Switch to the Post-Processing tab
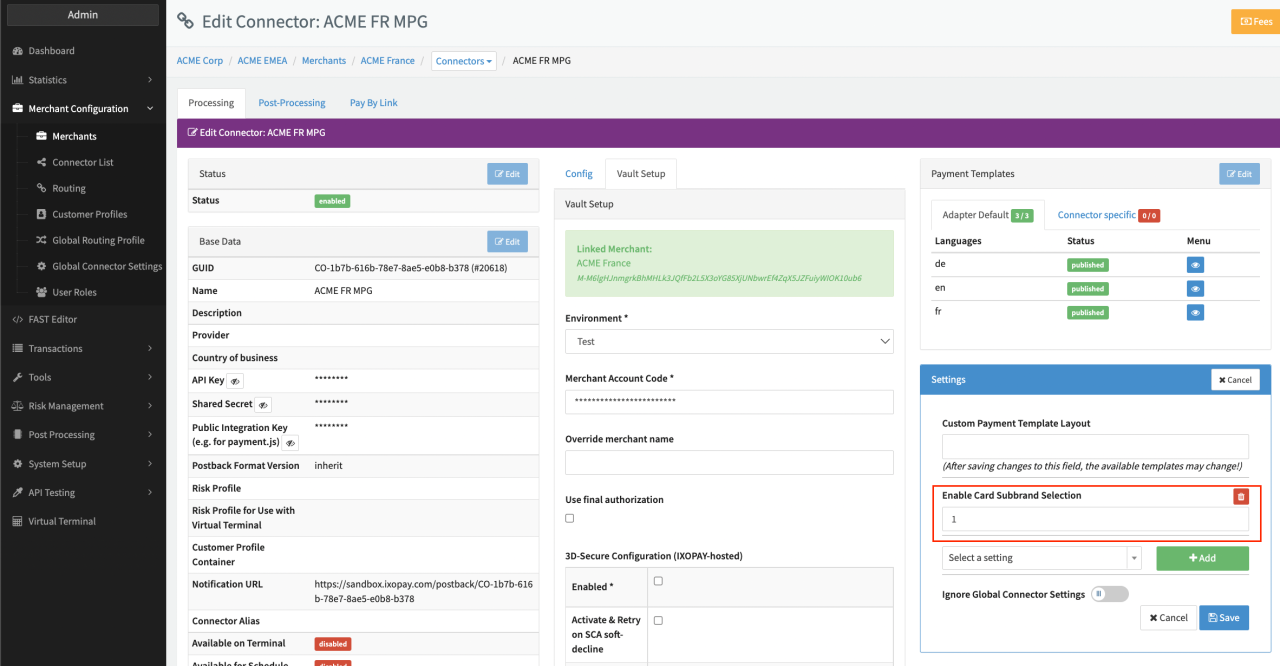This screenshot has height=666, width=1280. [292, 103]
